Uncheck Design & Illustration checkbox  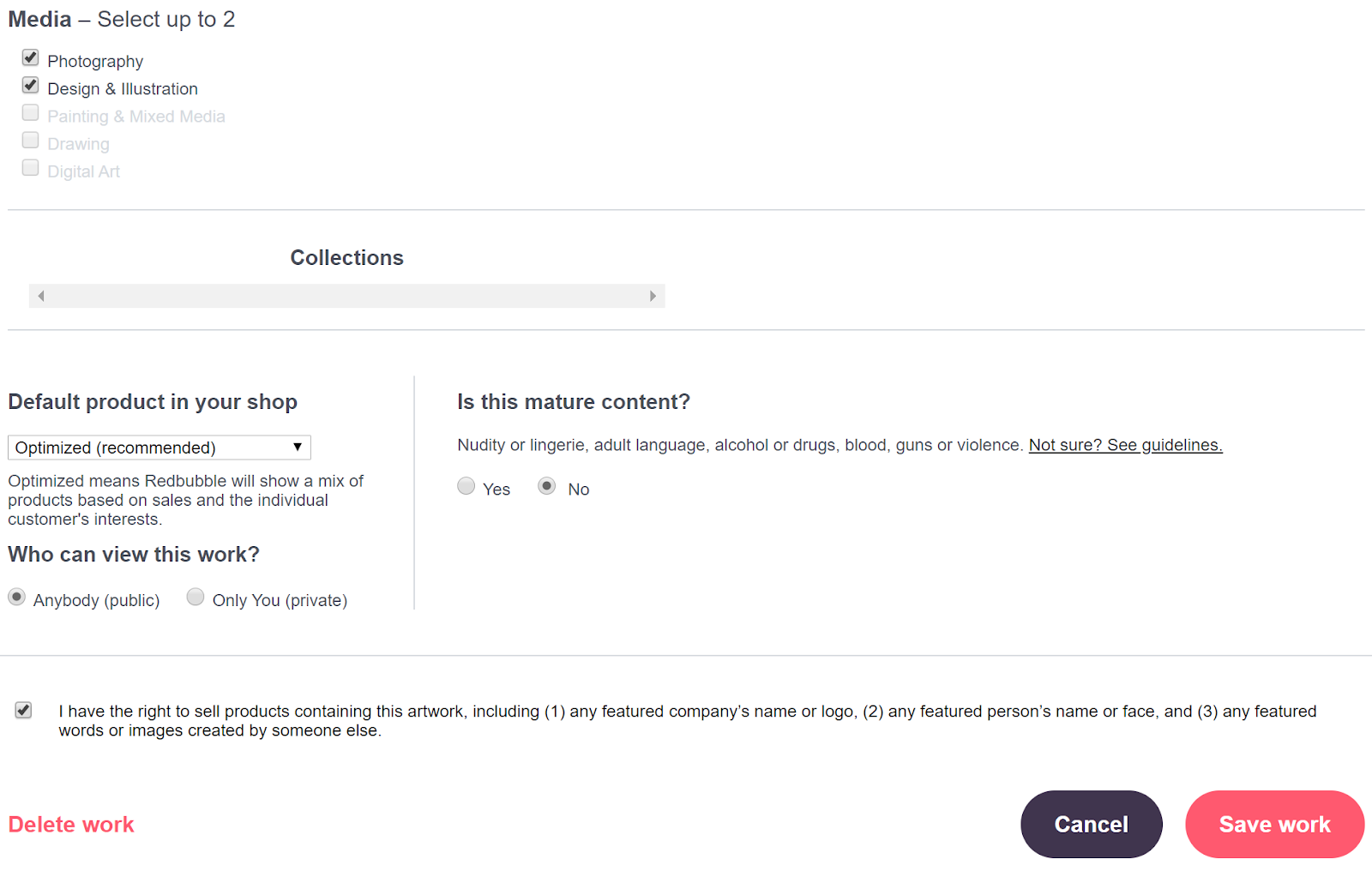pos(31,86)
